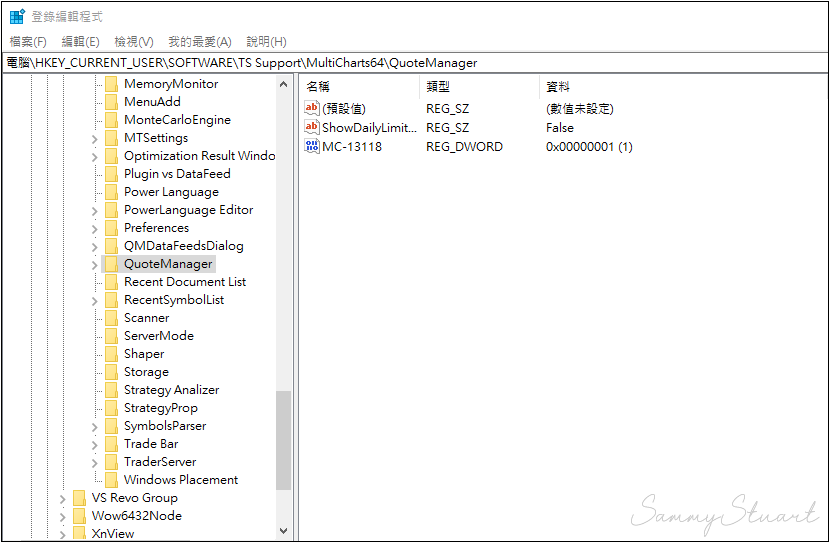Click the string icon of ShowDailyLimit value
830x543 pixels.
point(312,128)
